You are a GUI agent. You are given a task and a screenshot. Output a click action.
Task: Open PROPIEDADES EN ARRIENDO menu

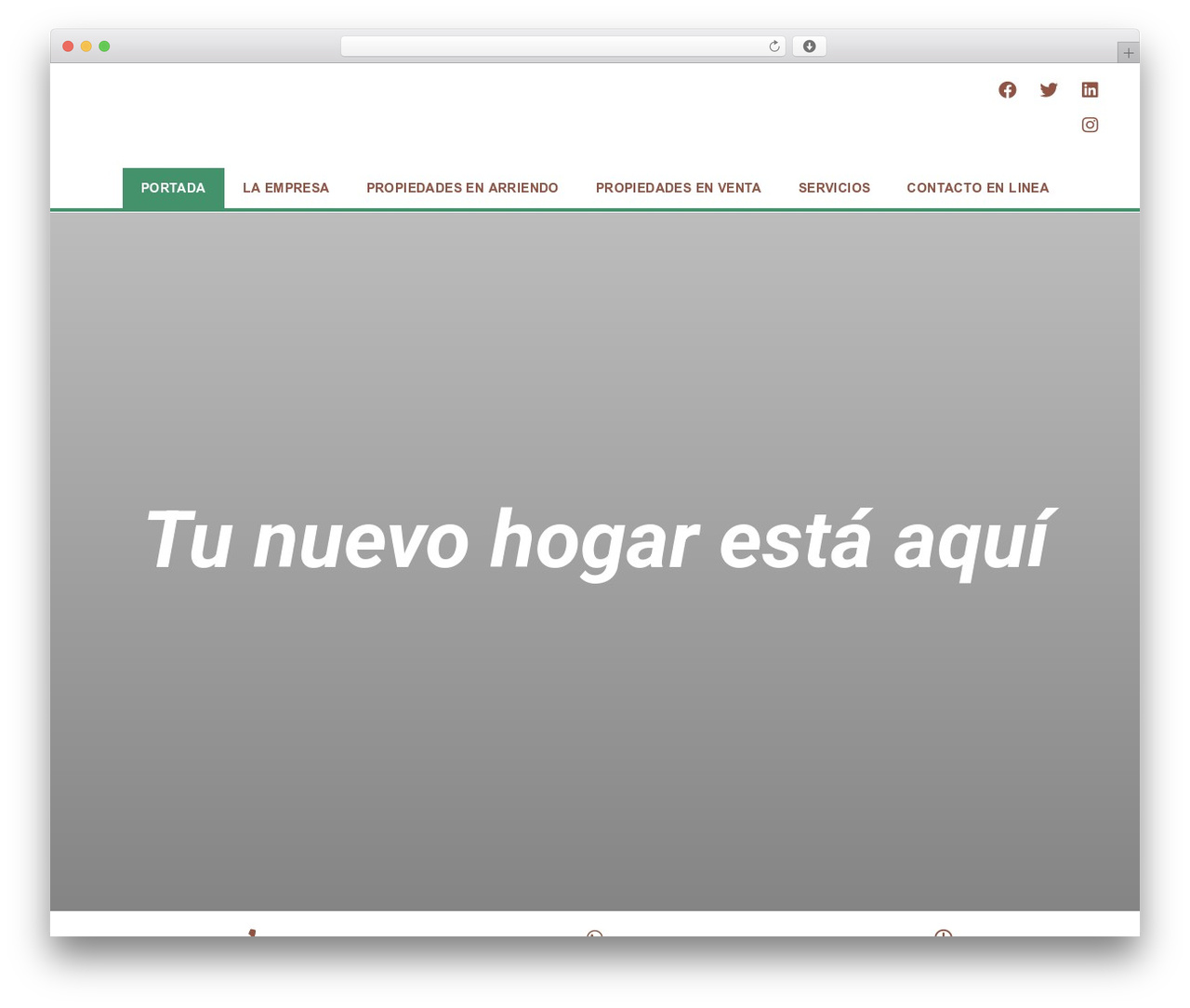tap(462, 188)
